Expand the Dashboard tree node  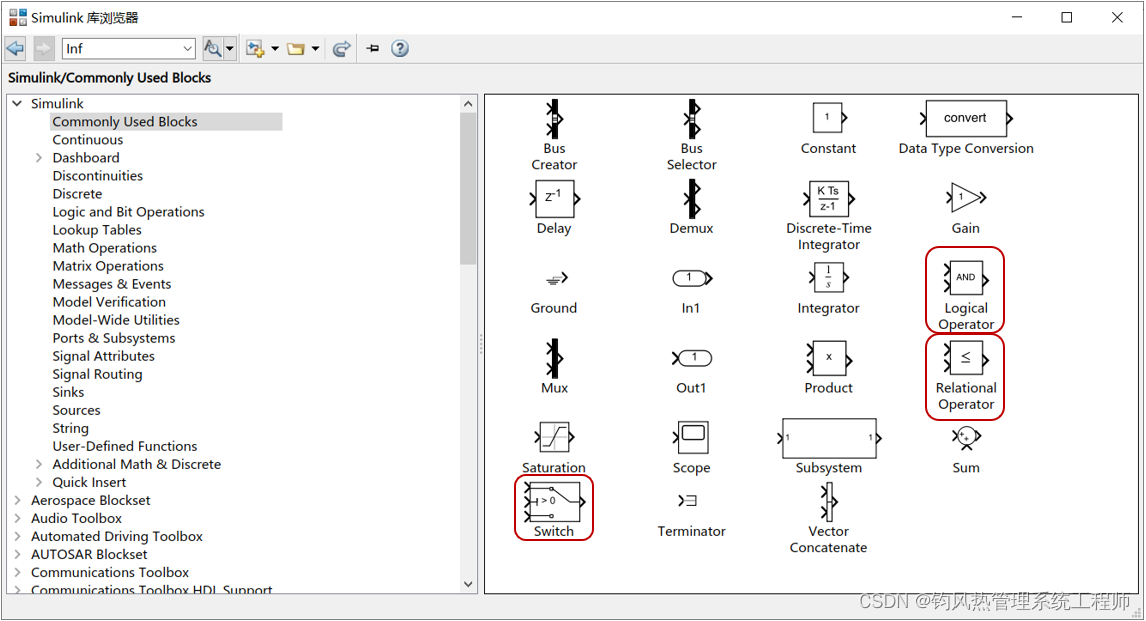point(39,158)
